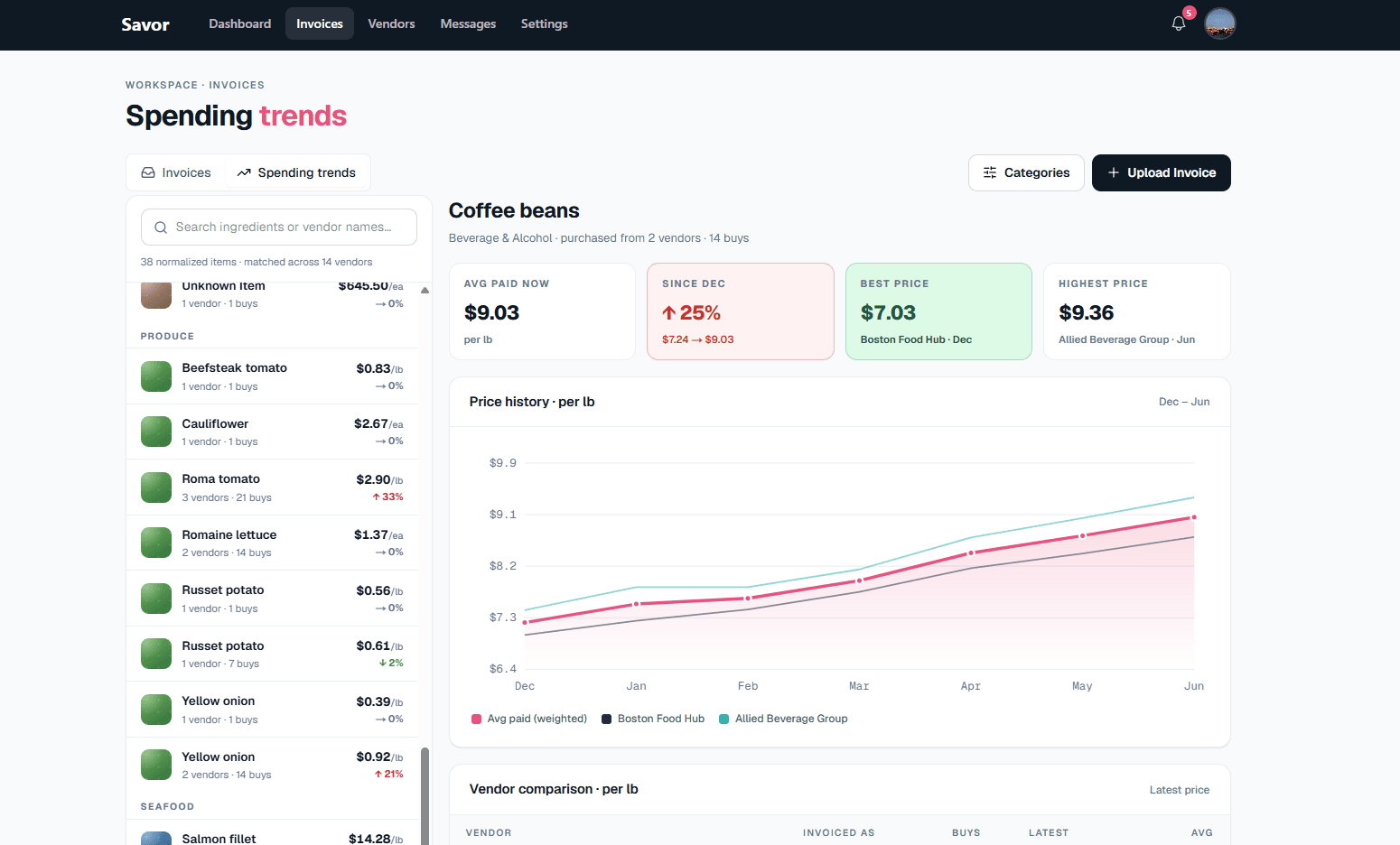
Task: Click the SEAFOOD section heading
Action: 167,807
